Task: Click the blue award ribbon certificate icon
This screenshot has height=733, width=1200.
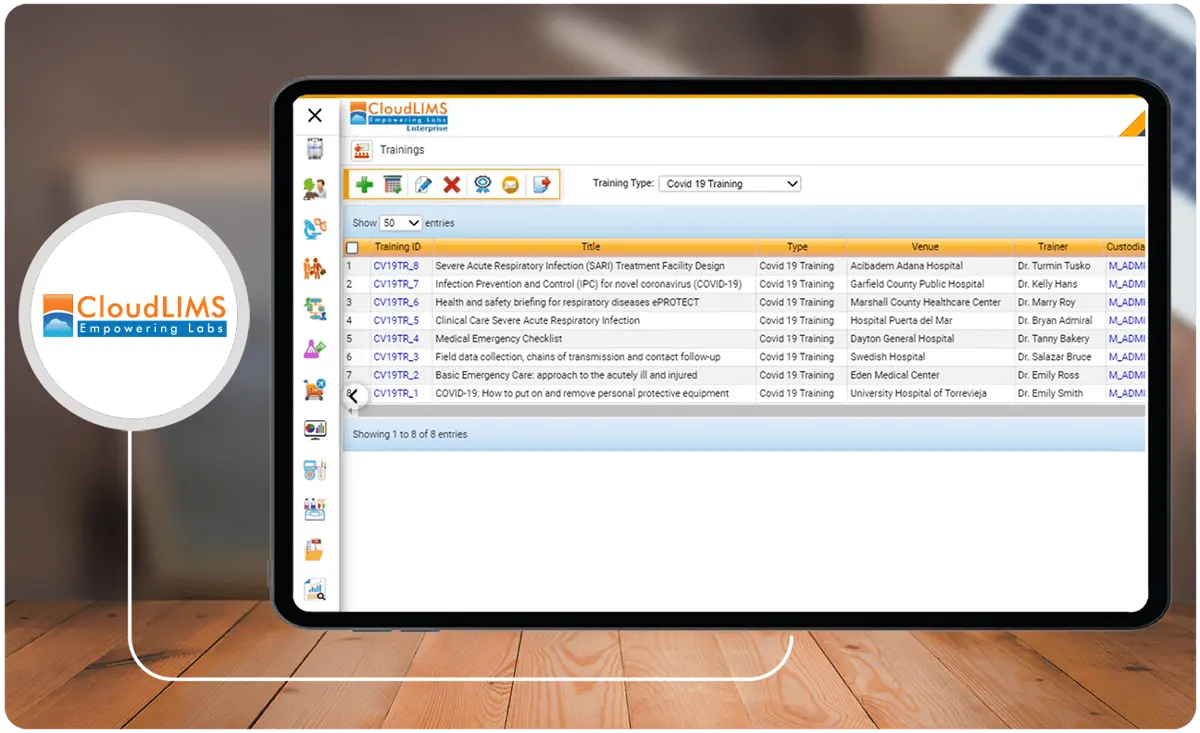Action: (x=482, y=184)
